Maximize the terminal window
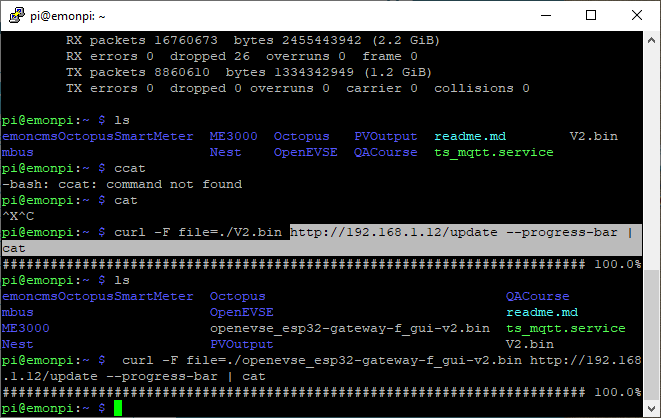The height and width of the screenshot is (418, 661). tap(590, 15)
